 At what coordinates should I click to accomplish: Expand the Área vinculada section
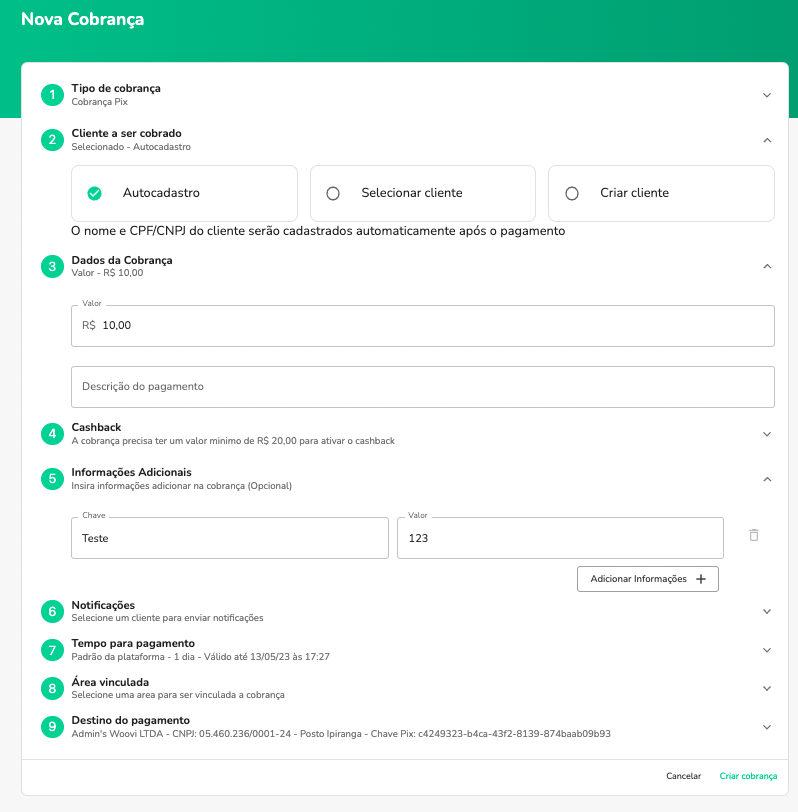click(767, 688)
